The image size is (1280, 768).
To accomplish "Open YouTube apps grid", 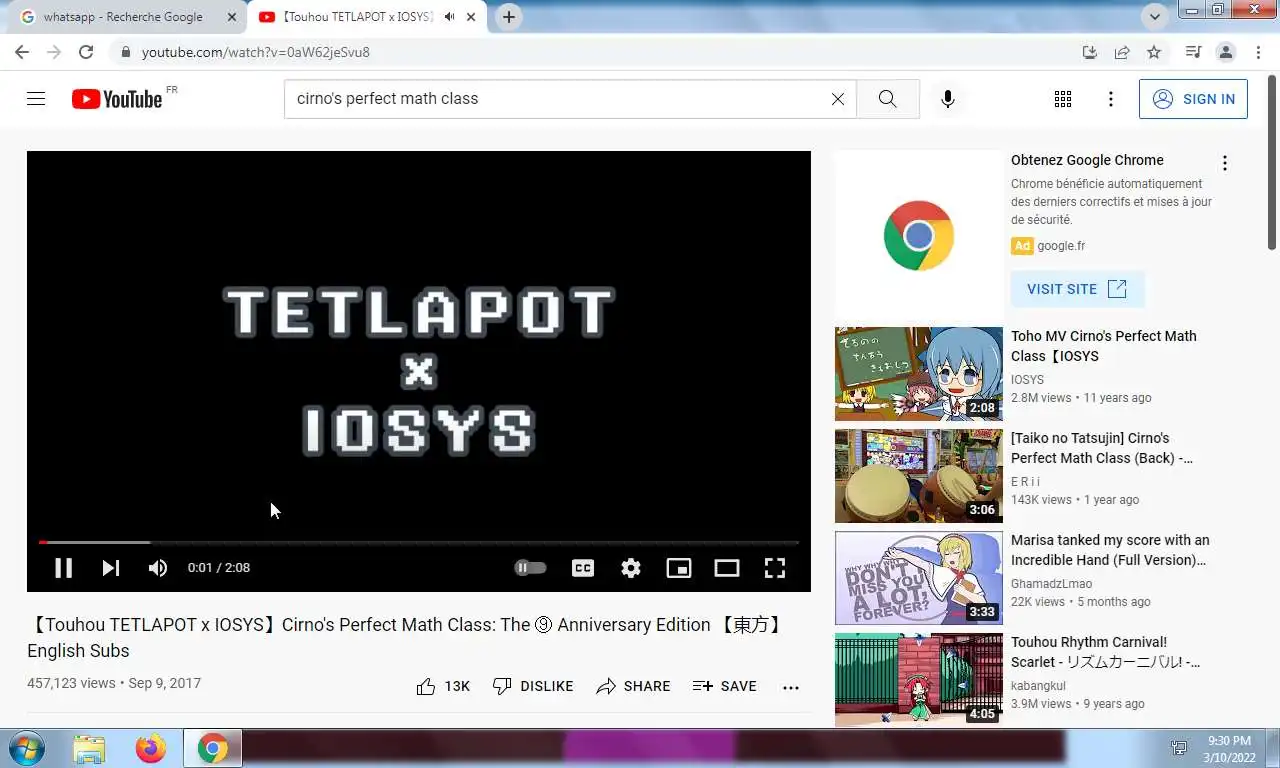I will (x=1063, y=99).
